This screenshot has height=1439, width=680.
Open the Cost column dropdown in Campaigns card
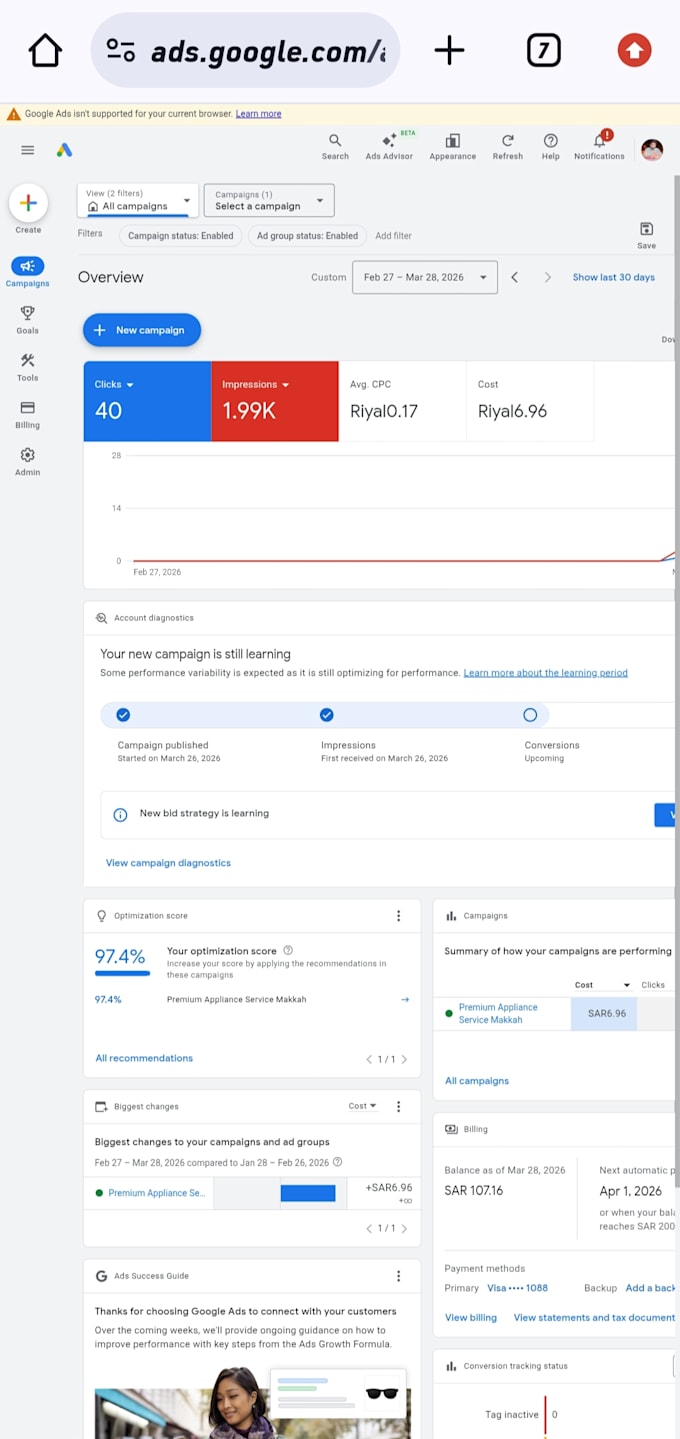[x=602, y=985]
